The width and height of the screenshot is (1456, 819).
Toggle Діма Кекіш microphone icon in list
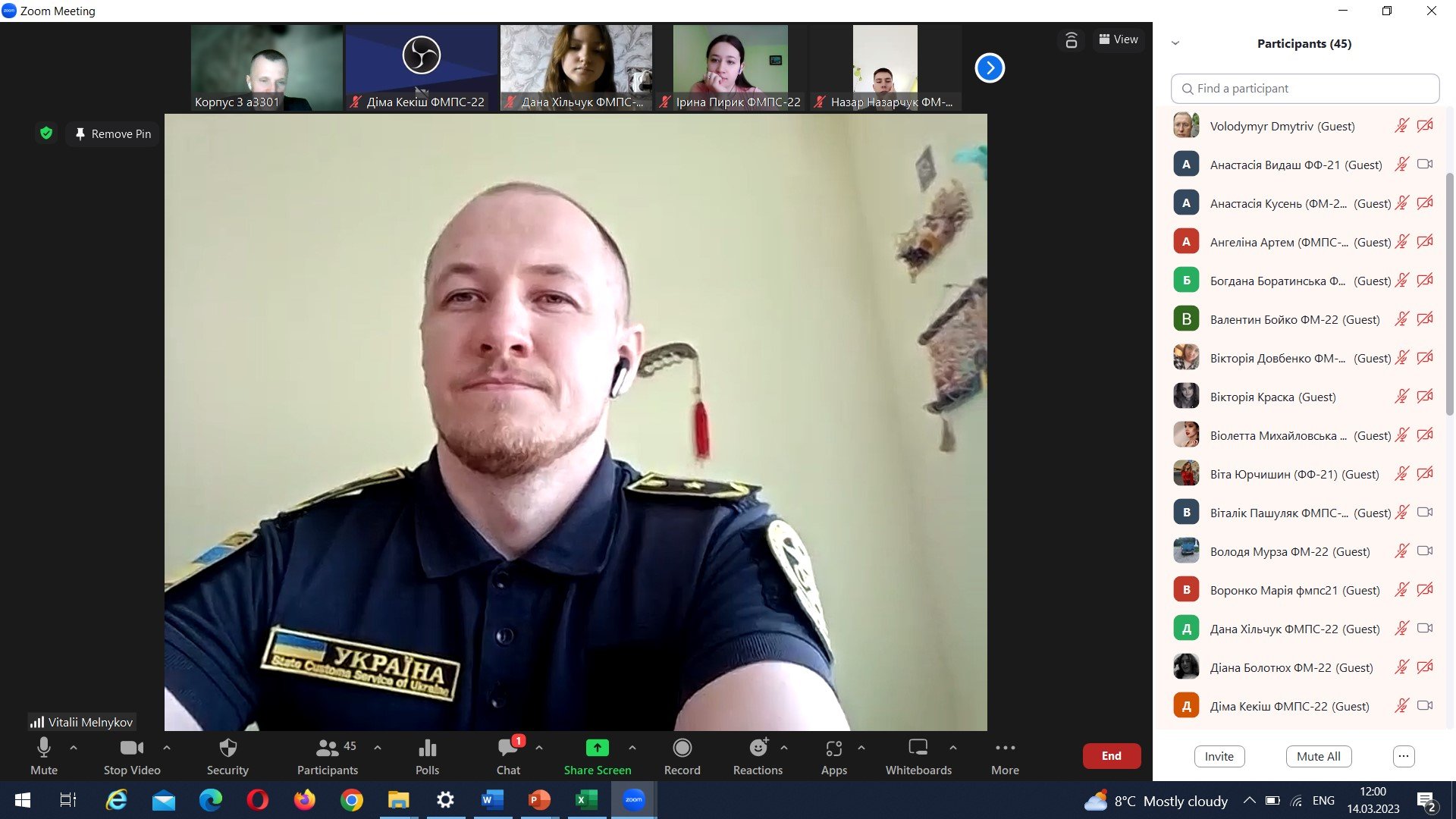click(1401, 706)
